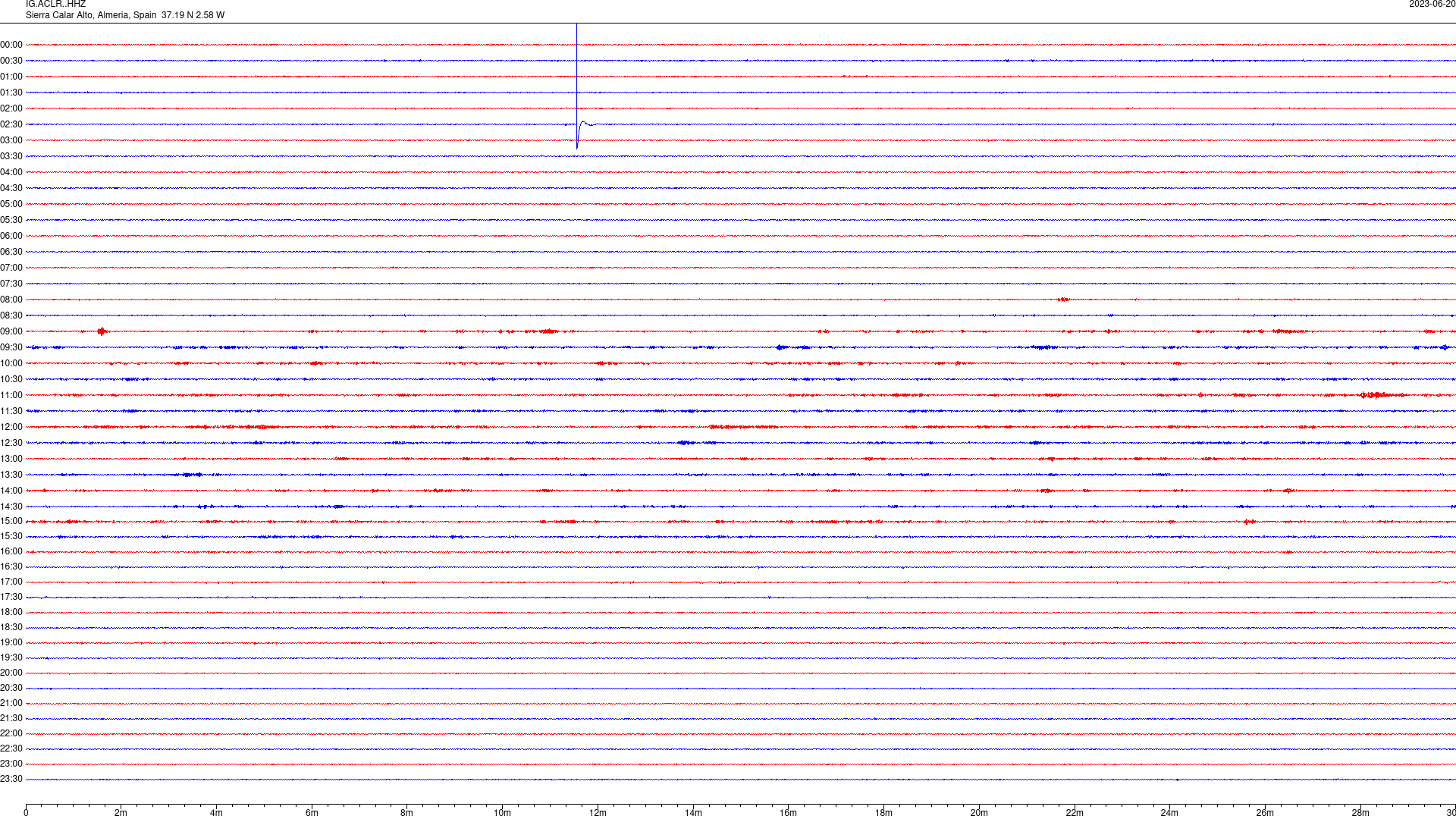Select the 01:30 time row label

click(x=11, y=93)
